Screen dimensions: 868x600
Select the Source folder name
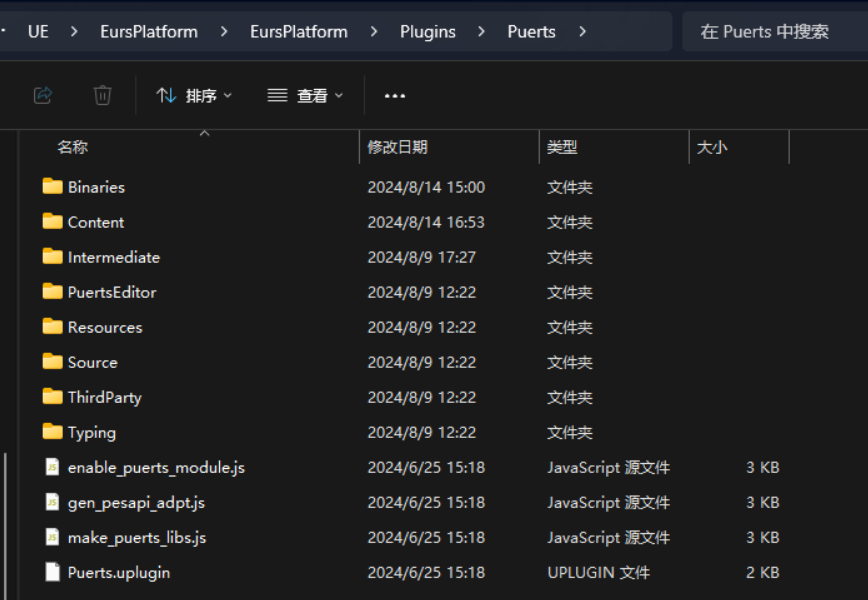coord(92,362)
